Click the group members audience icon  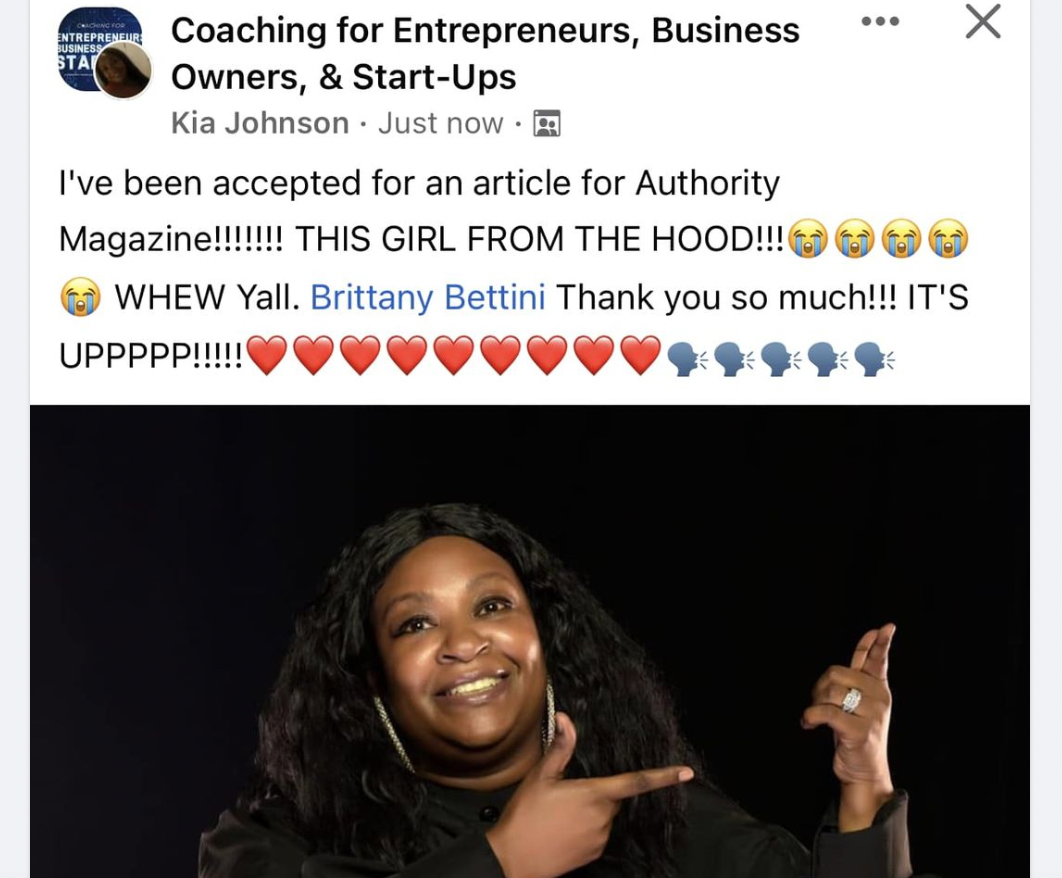[x=547, y=124]
